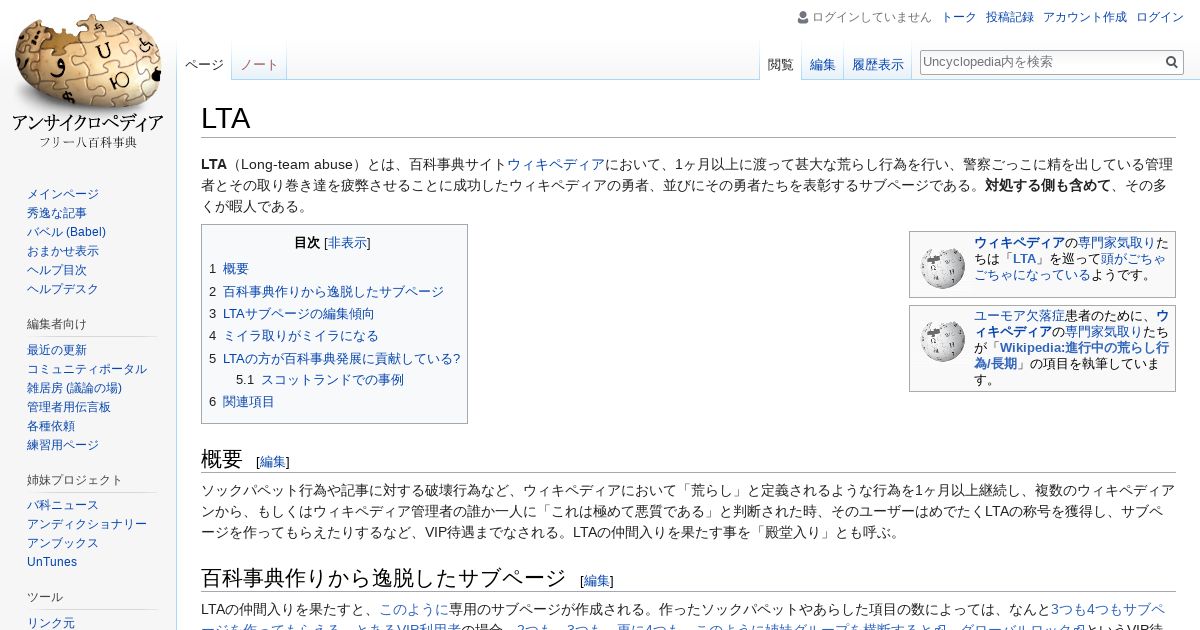1200x630 pixels.
Task: Open アンディクショナリー link
Action: pos(87,524)
